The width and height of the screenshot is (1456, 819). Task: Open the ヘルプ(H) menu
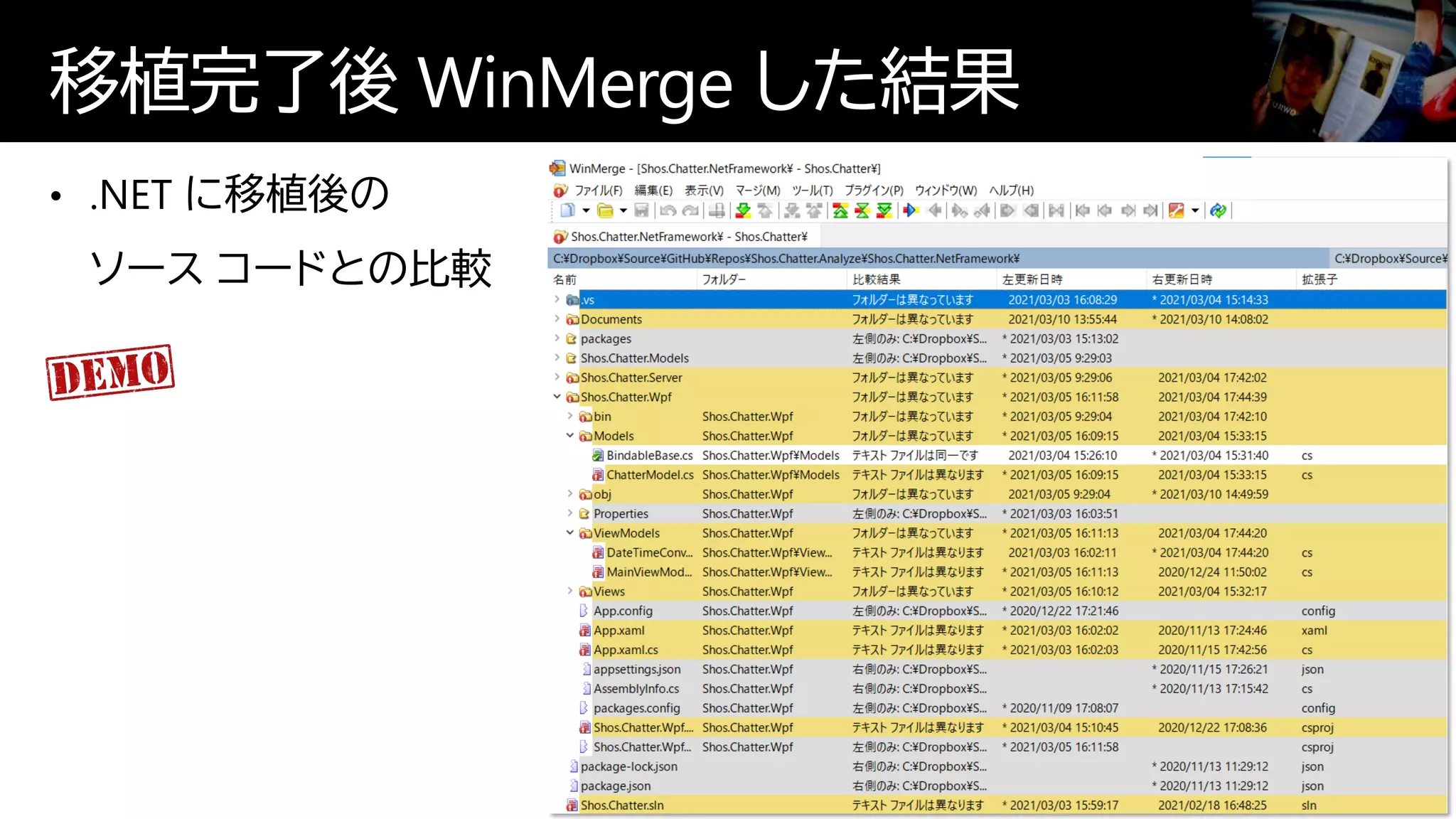click(1011, 191)
